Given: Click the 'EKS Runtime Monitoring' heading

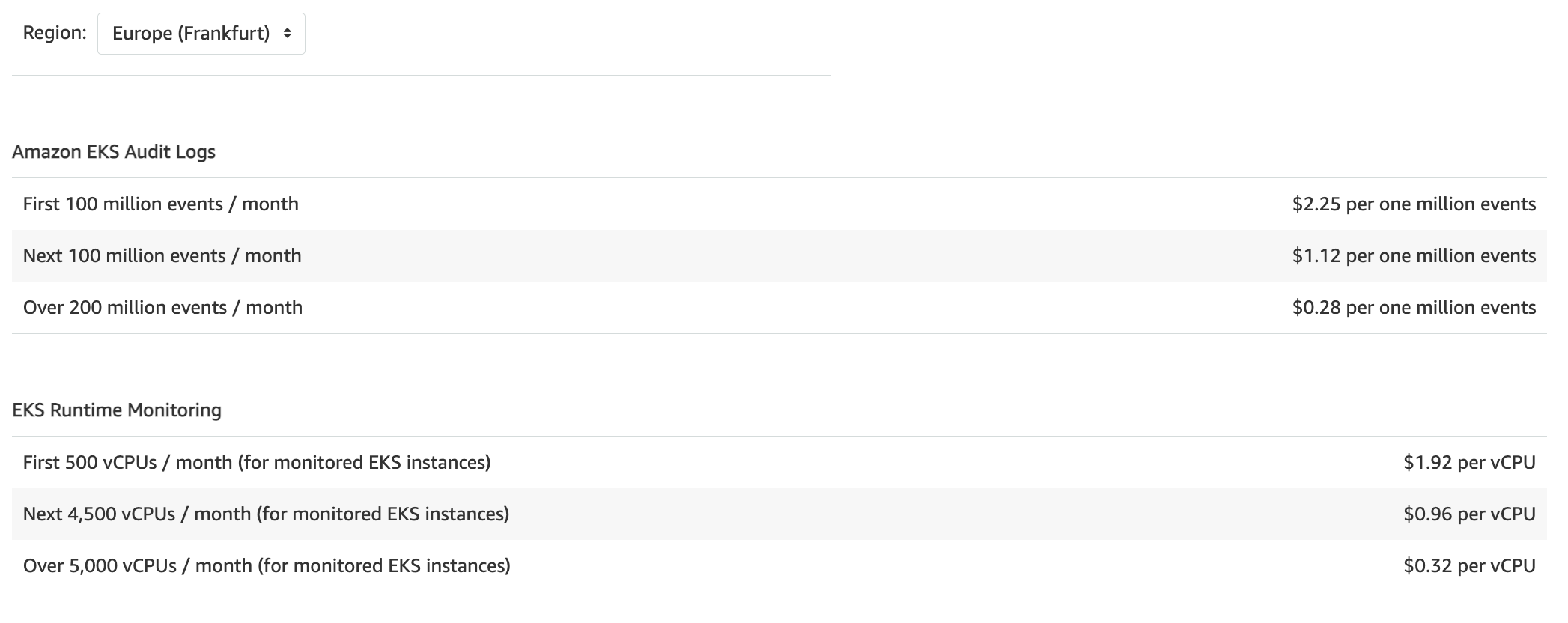Looking at the screenshot, I should coord(117,410).
